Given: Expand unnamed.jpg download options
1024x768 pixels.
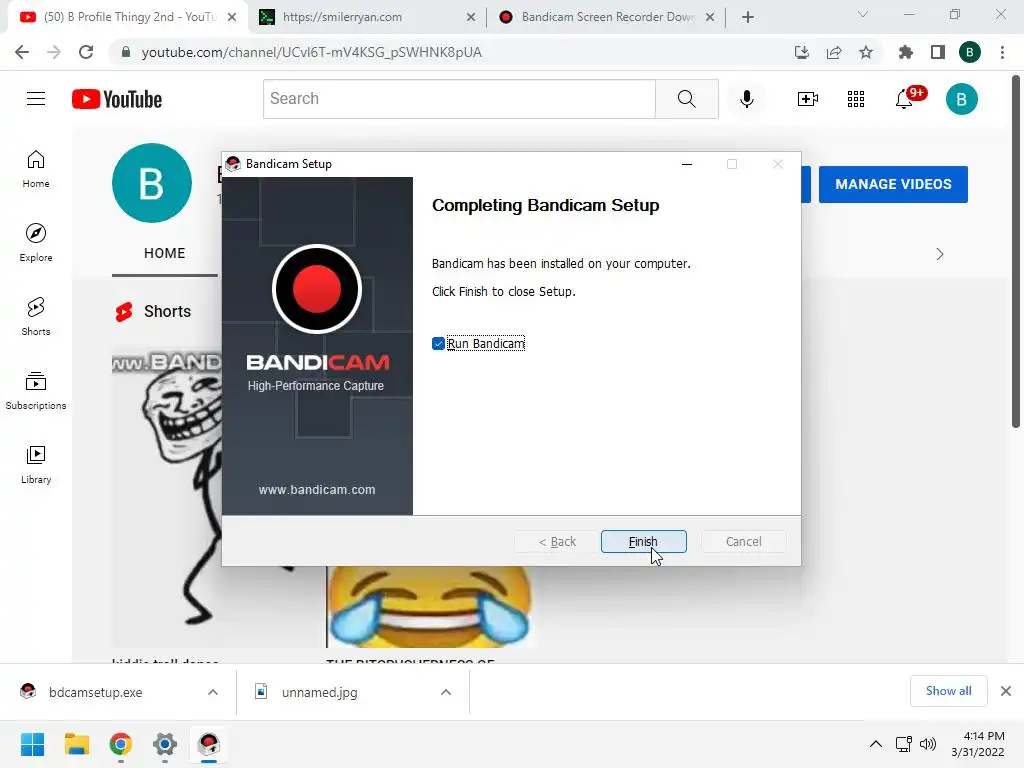Looking at the screenshot, I should tap(446, 692).
